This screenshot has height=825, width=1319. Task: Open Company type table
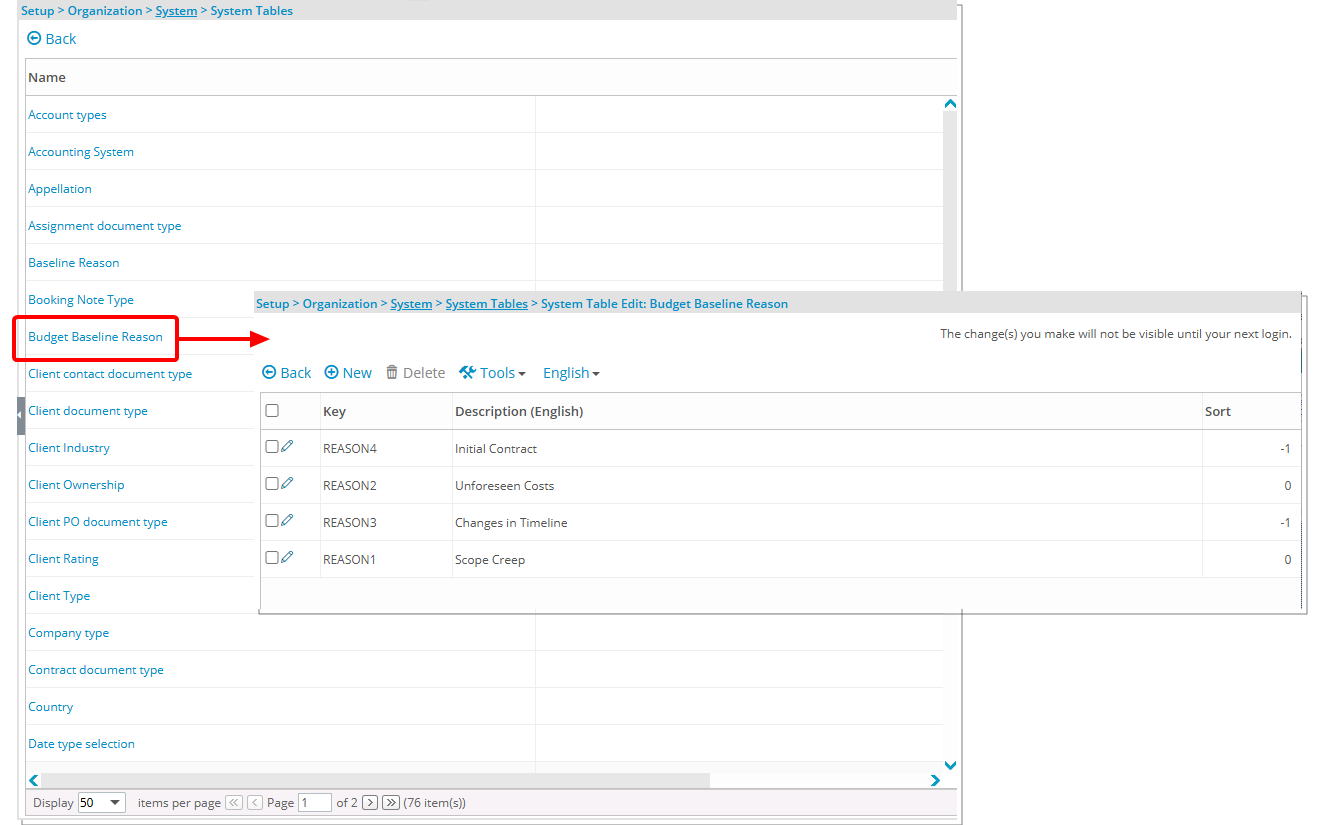(x=69, y=633)
